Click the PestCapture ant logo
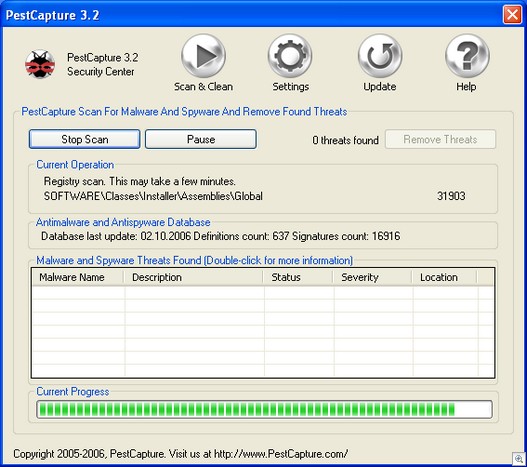Viewport: 527px width, 467px height. click(x=40, y=64)
